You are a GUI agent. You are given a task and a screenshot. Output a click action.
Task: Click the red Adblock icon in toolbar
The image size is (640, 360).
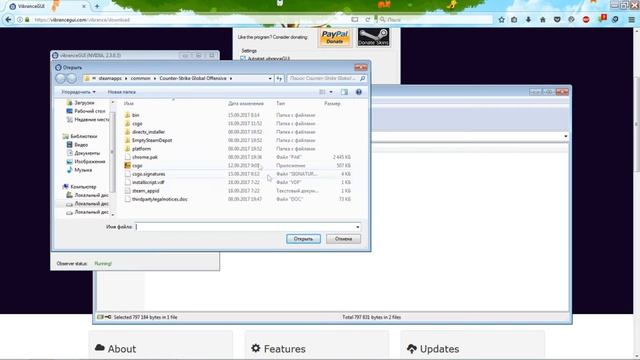pos(586,20)
